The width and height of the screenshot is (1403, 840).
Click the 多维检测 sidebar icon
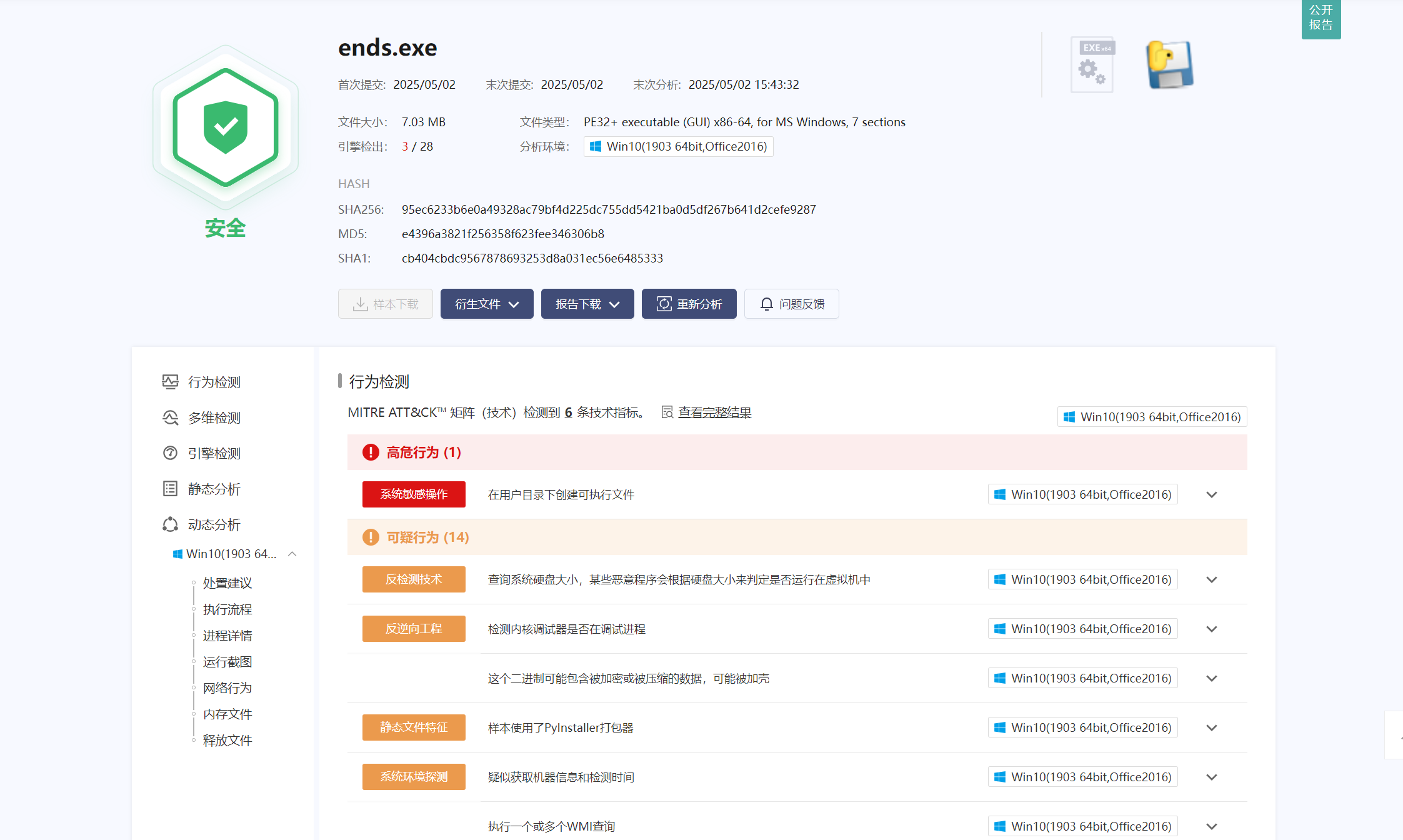click(170, 417)
